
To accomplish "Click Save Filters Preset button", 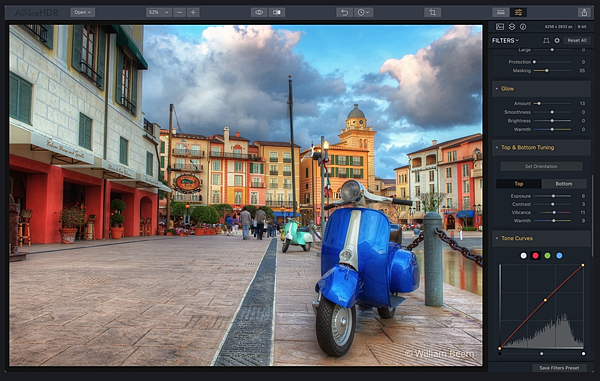I will [559, 368].
